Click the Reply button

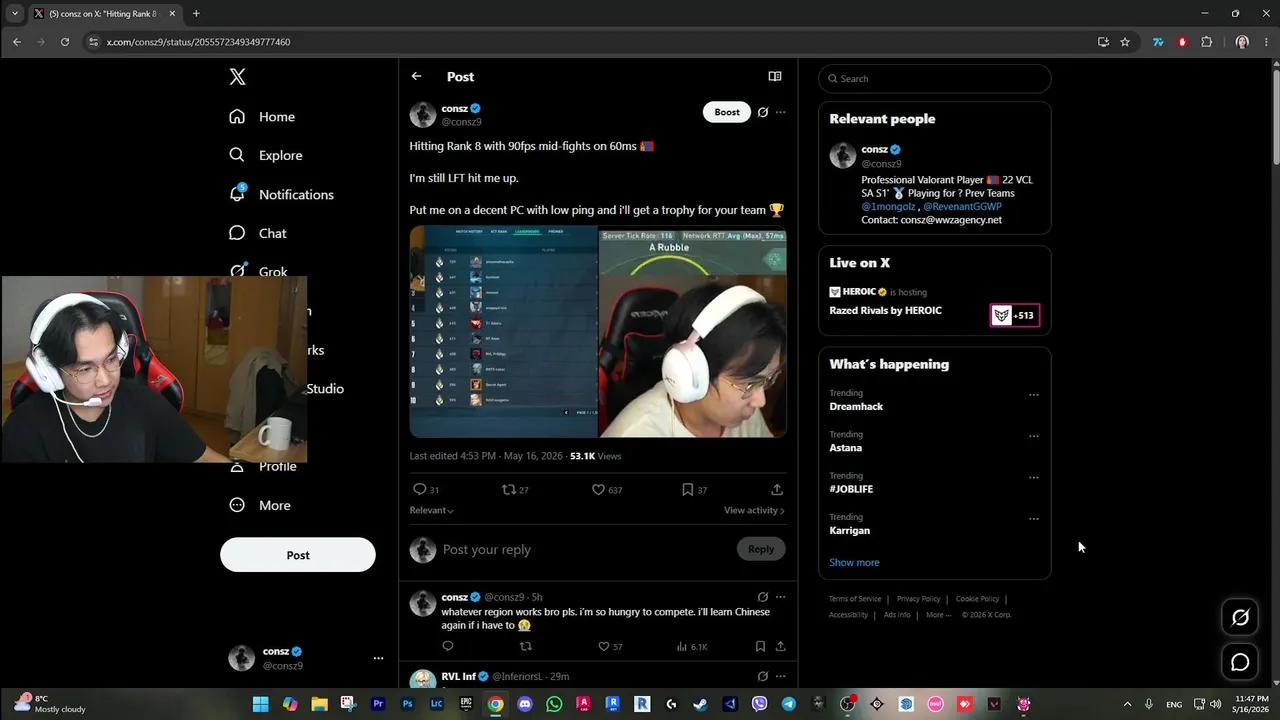coord(761,548)
